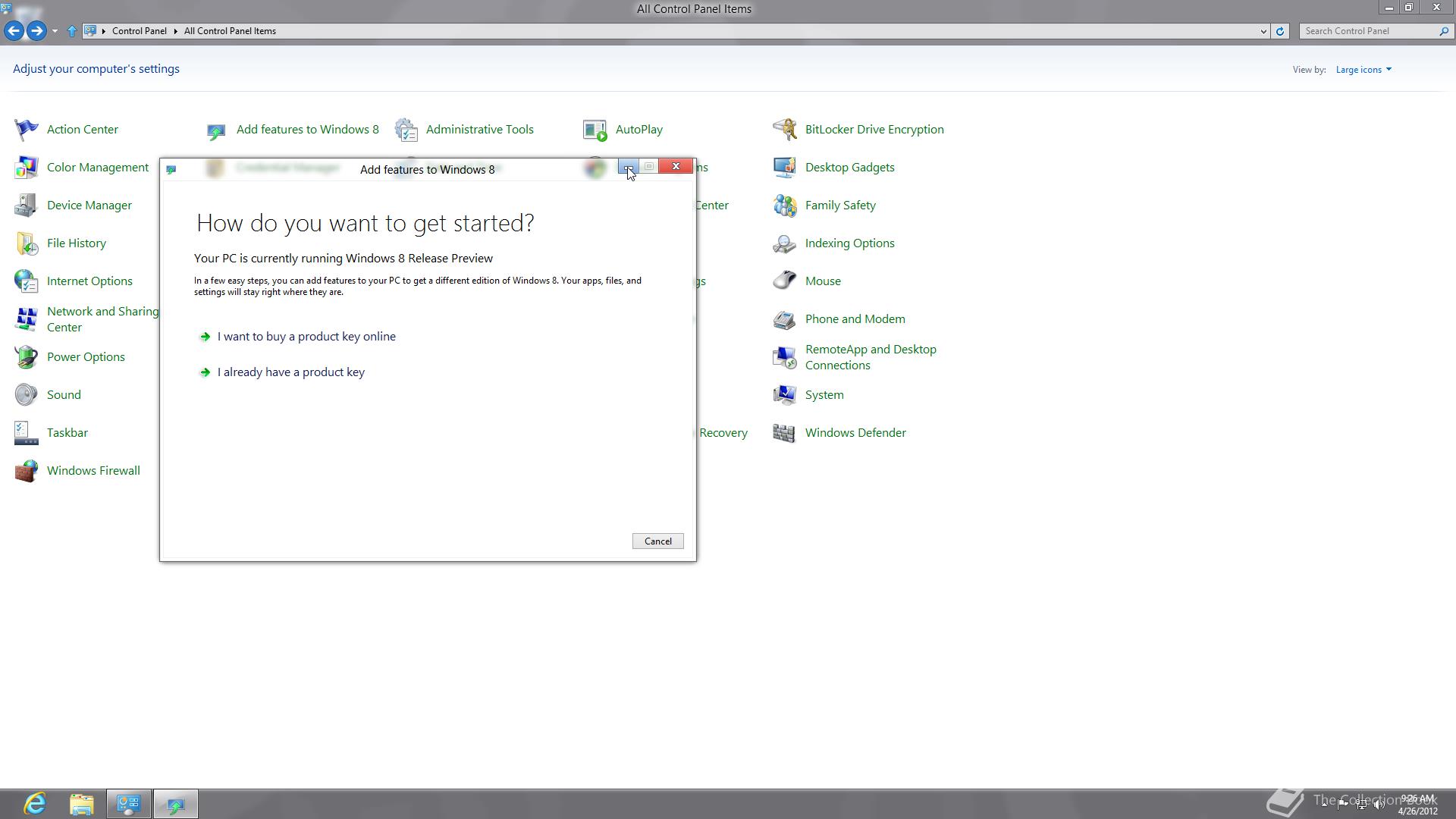Go up one level with Up arrow
The image size is (1456, 819).
[72, 31]
